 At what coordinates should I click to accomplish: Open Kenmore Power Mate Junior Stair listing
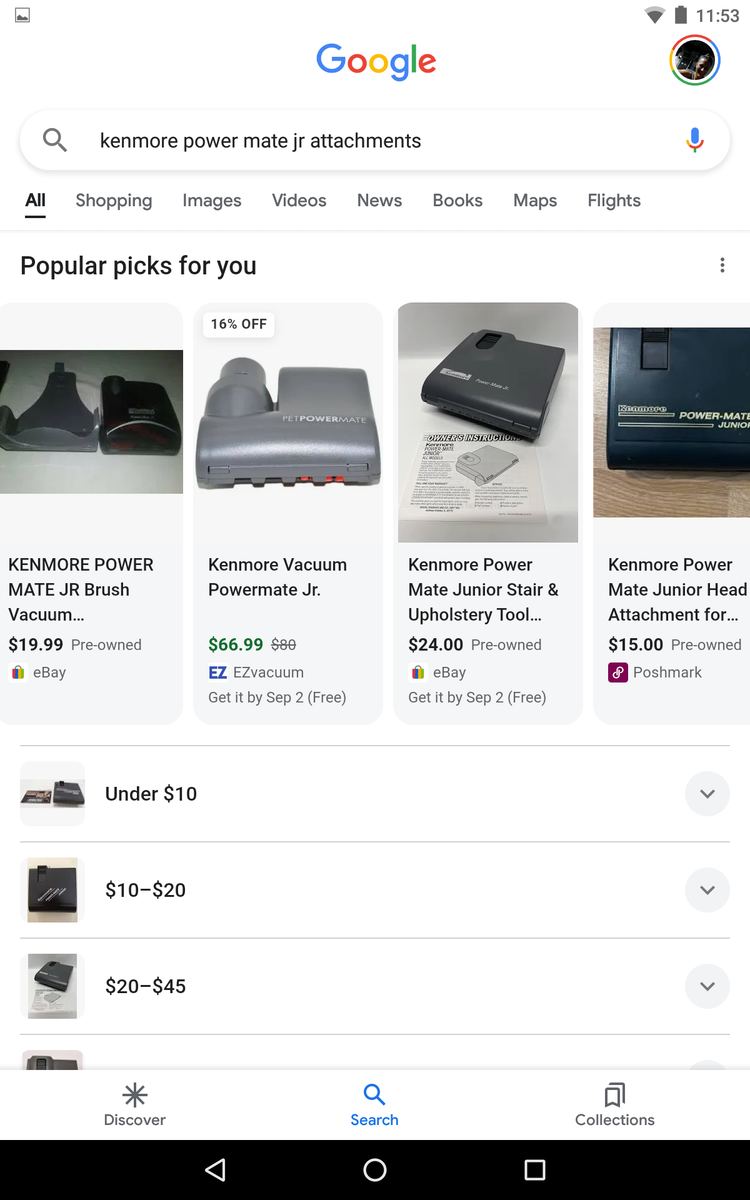pos(483,589)
